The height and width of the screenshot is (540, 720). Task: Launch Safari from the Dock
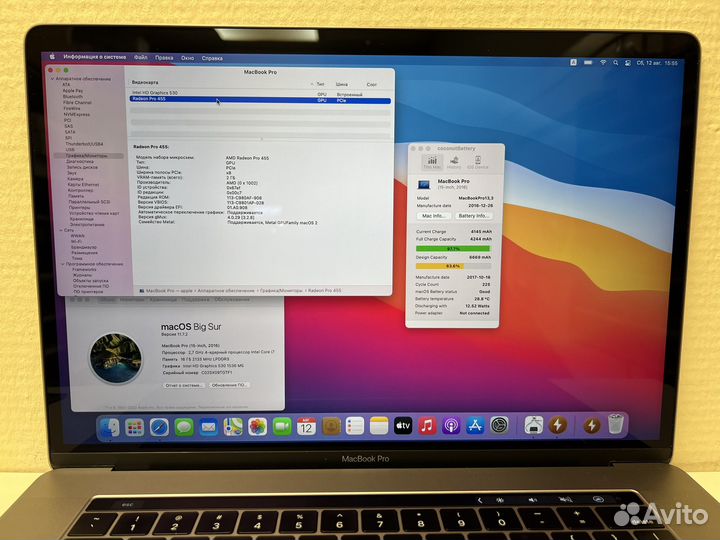click(159, 427)
